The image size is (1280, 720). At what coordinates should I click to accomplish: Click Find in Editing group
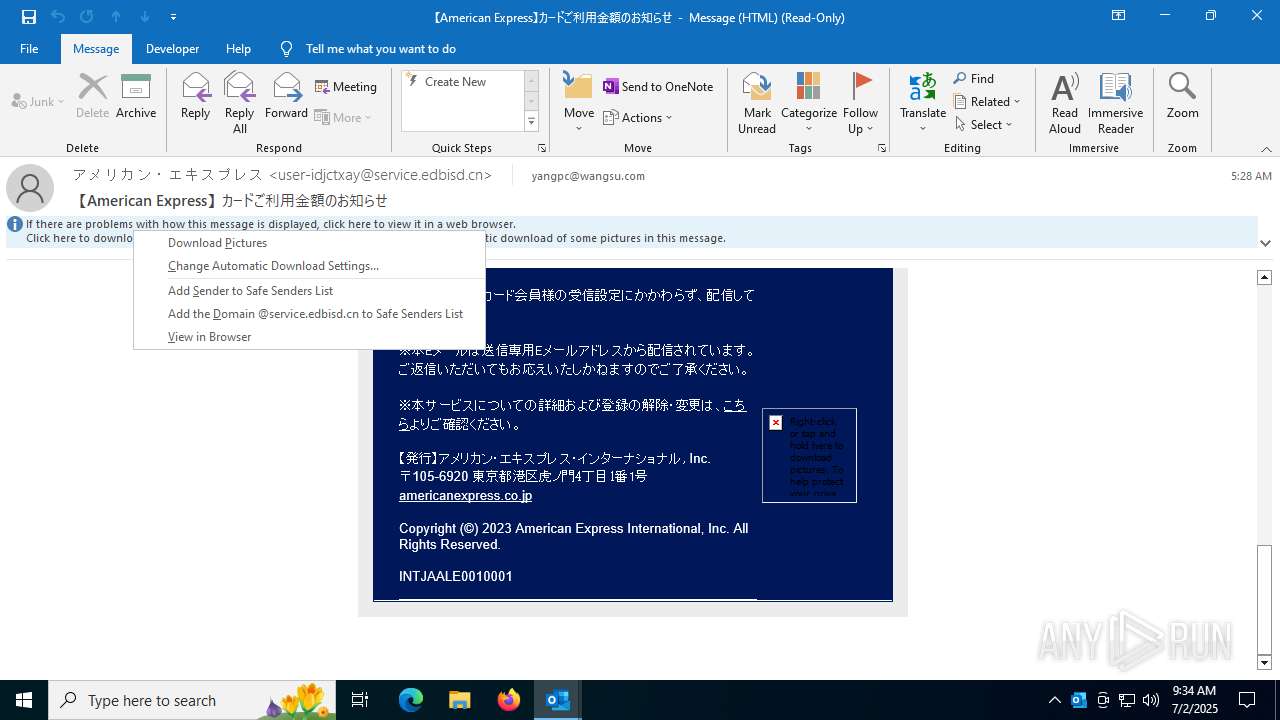[x=974, y=79]
